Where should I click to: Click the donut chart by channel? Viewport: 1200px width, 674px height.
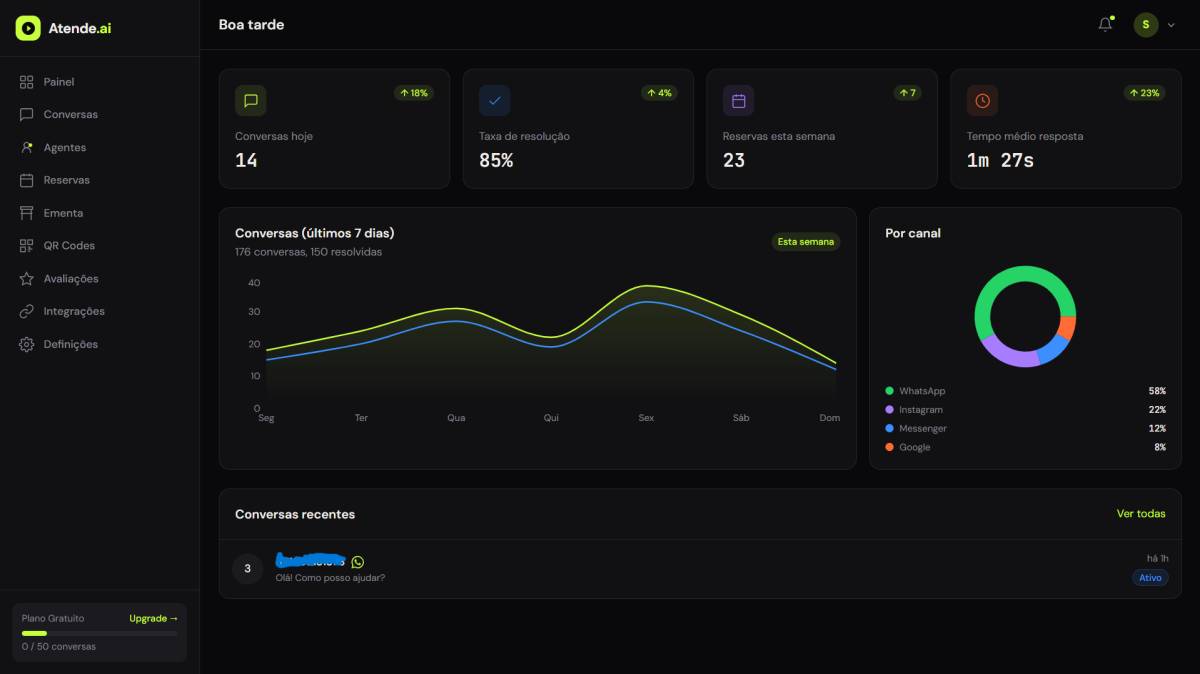(1025, 316)
